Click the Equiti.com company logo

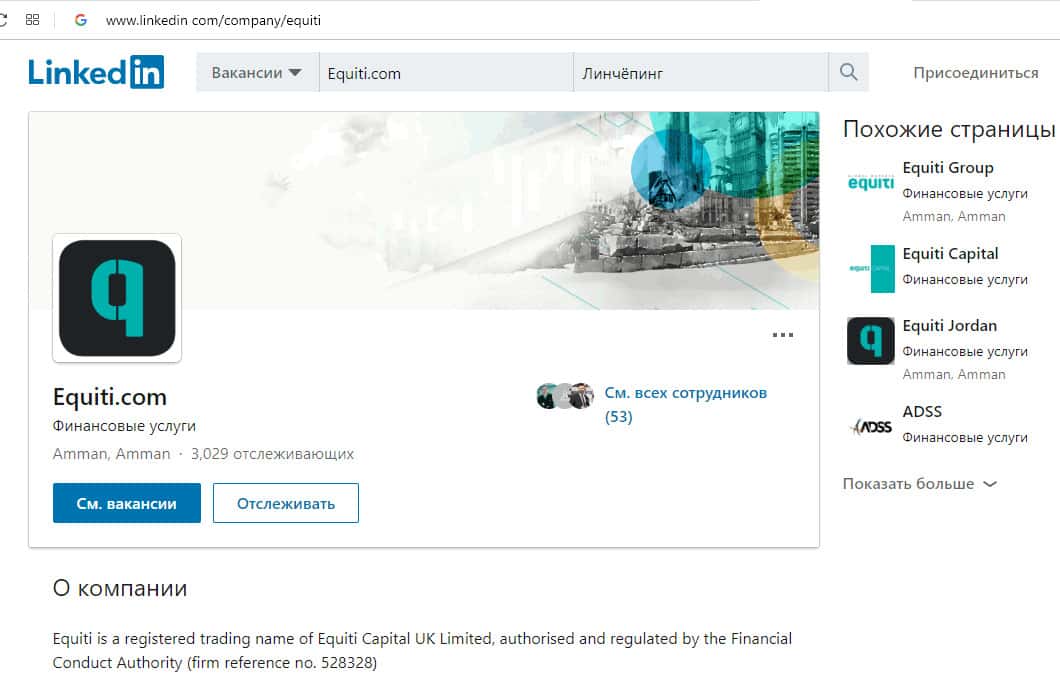pyautogui.click(x=117, y=297)
